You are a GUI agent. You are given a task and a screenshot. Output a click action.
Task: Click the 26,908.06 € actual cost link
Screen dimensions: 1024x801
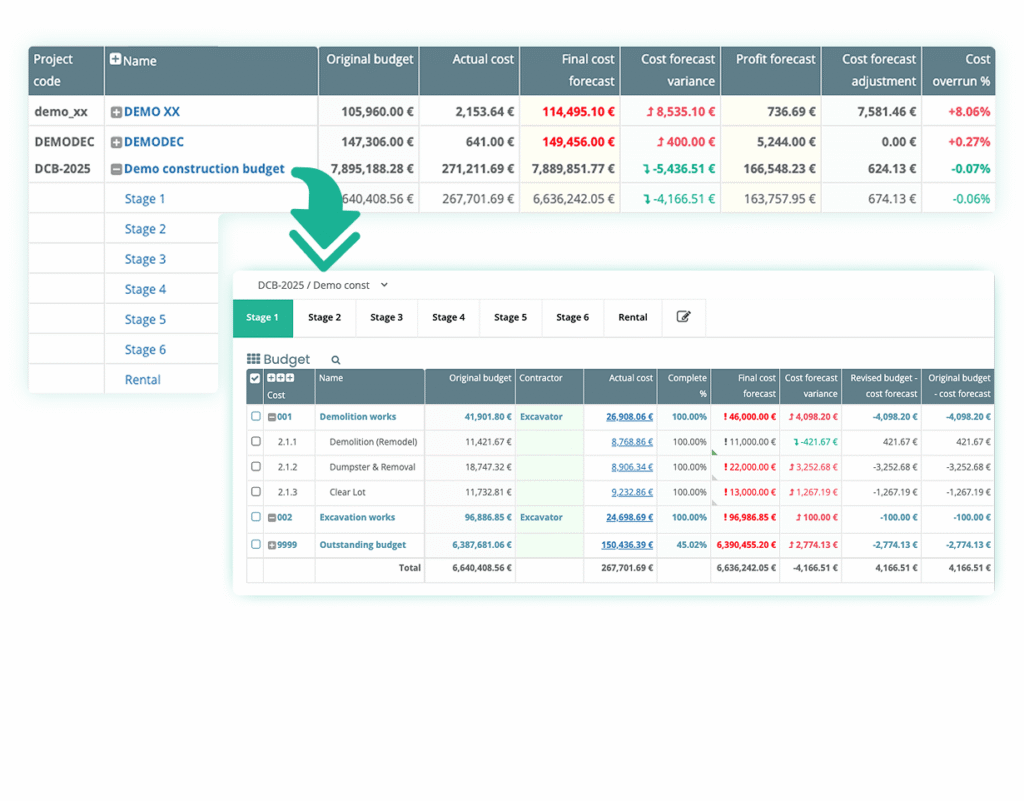pos(629,417)
